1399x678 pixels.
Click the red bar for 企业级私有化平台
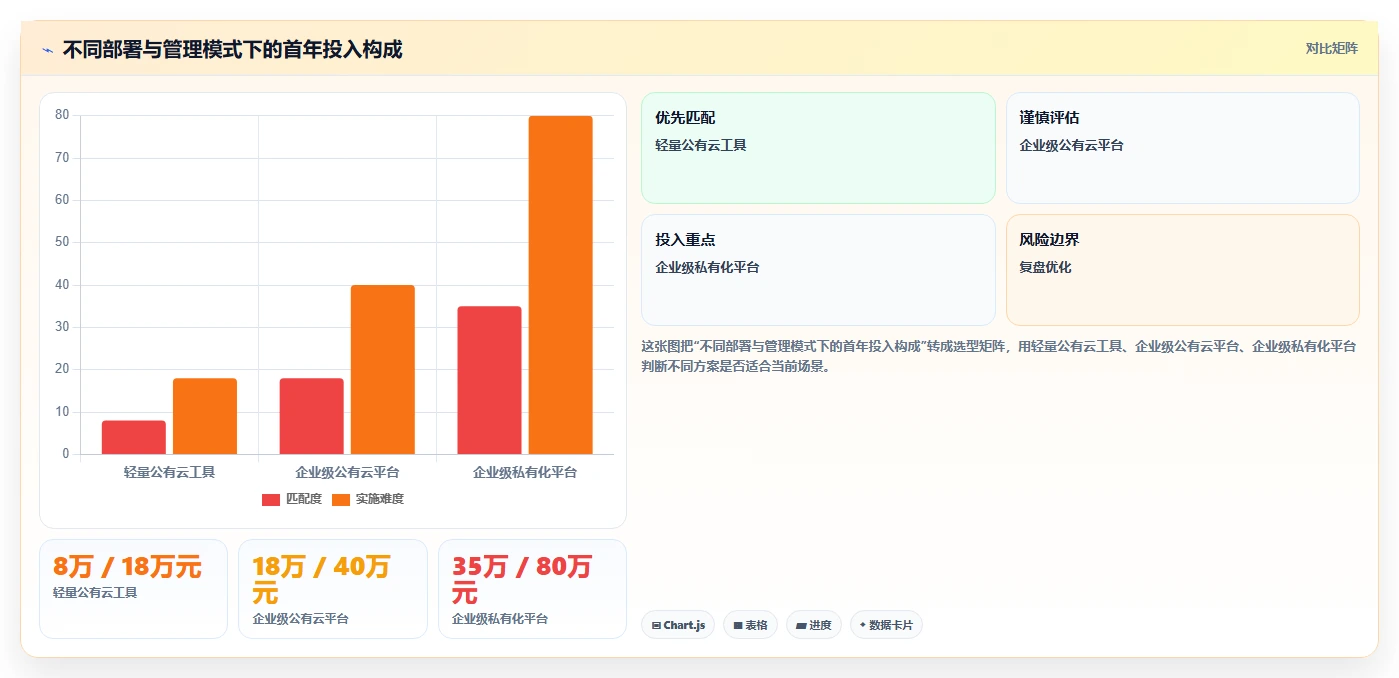(490, 380)
